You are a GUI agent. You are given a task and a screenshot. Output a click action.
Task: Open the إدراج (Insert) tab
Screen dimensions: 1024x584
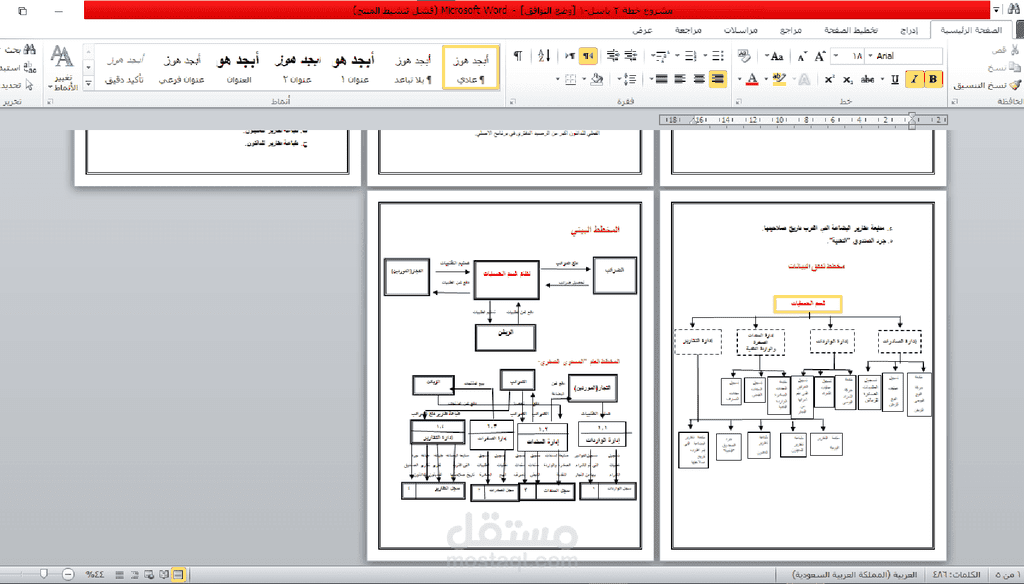(x=909, y=30)
